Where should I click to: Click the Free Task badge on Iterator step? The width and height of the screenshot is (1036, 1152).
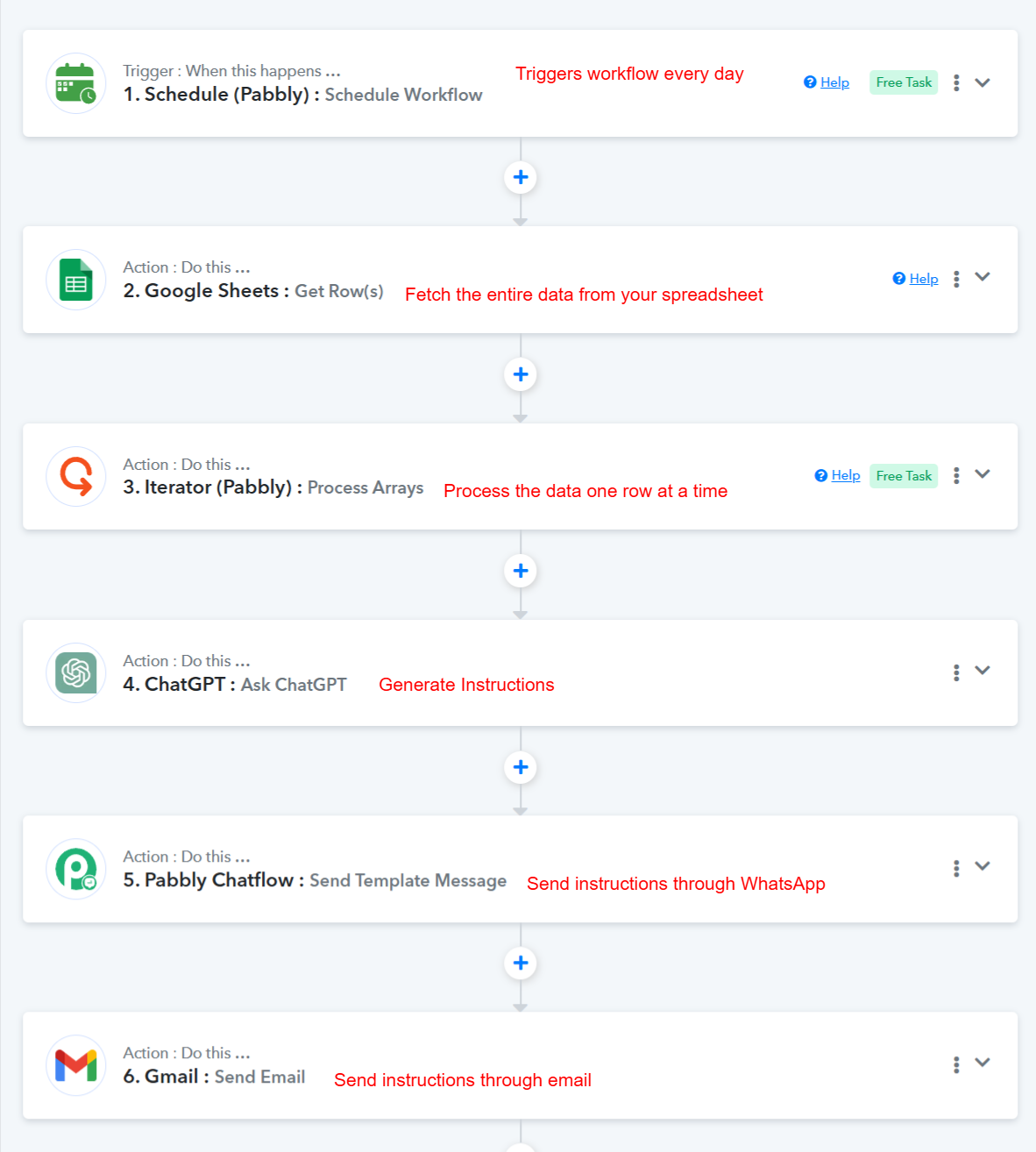(904, 476)
